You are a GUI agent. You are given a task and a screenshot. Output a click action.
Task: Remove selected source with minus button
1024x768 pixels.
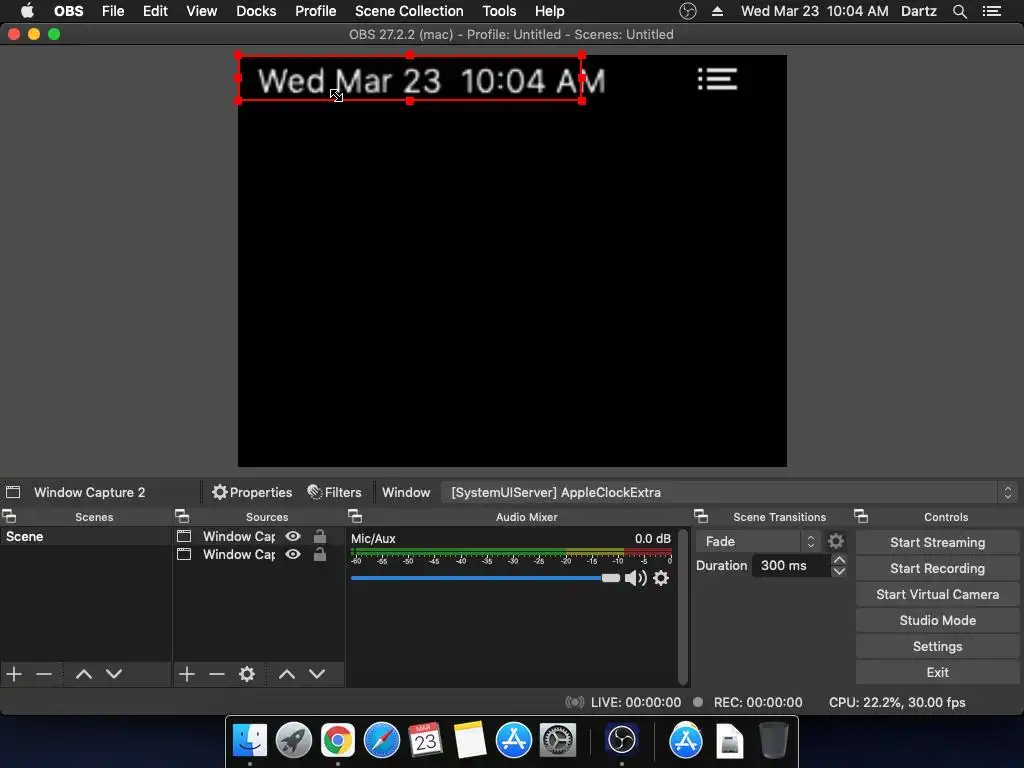tap(217, 674)
